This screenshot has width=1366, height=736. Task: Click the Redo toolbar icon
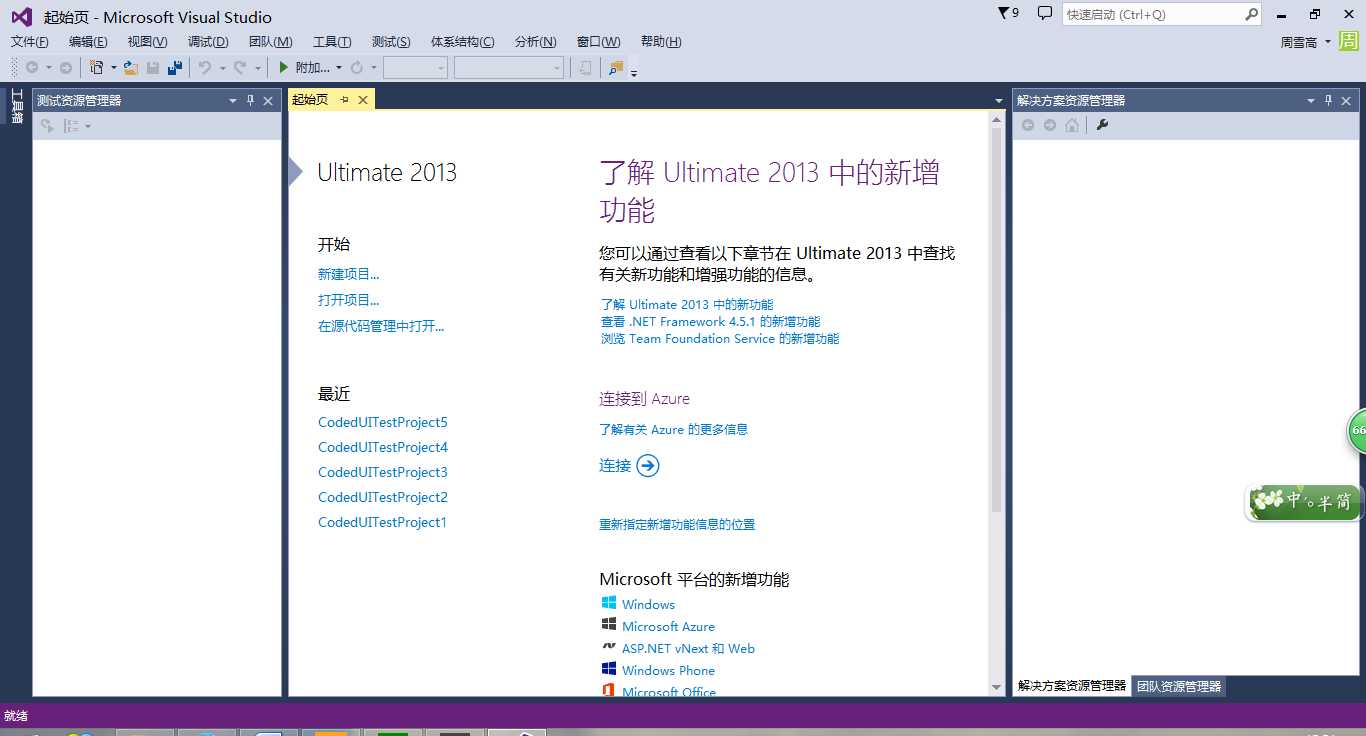[x=240, y=67]
